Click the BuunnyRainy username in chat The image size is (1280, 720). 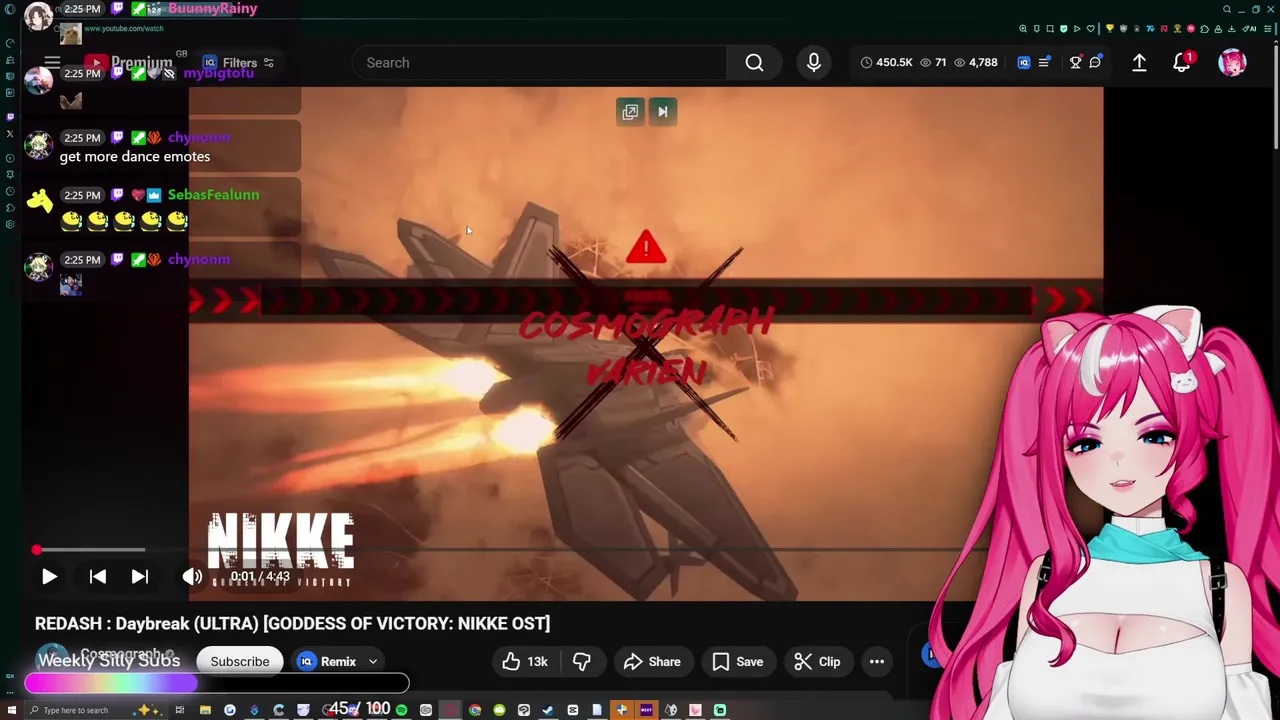coord(213,8)
